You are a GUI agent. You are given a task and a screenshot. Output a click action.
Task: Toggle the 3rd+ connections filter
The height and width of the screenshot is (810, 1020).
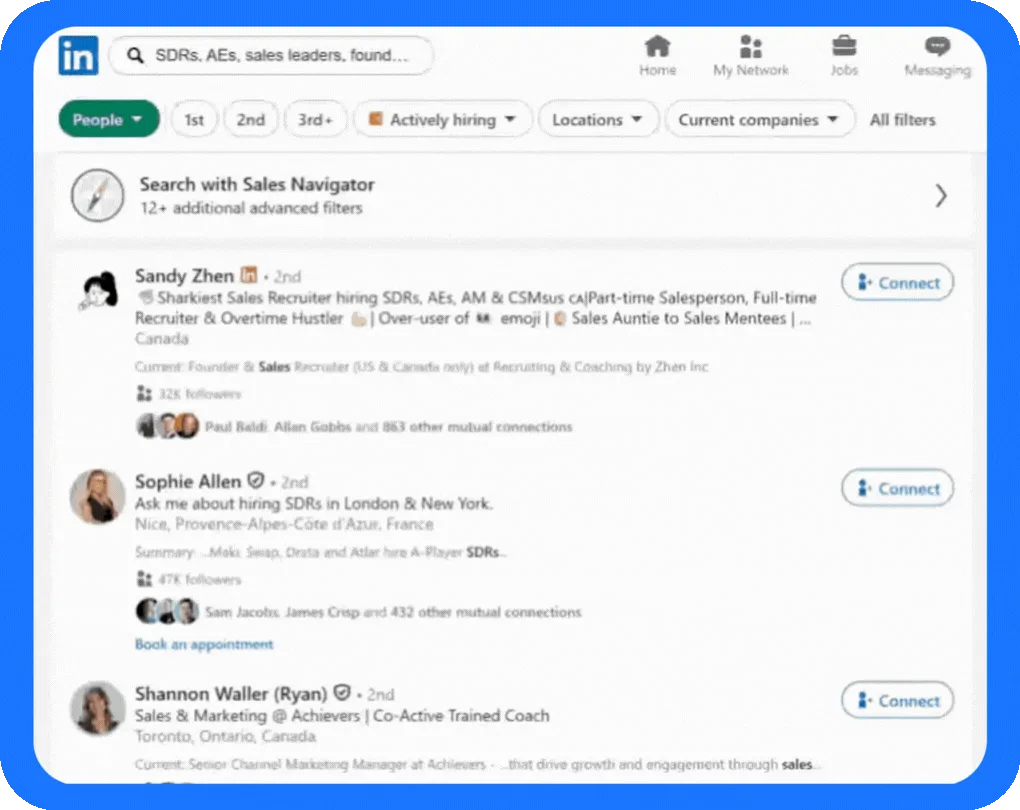[x=315, y=118]
